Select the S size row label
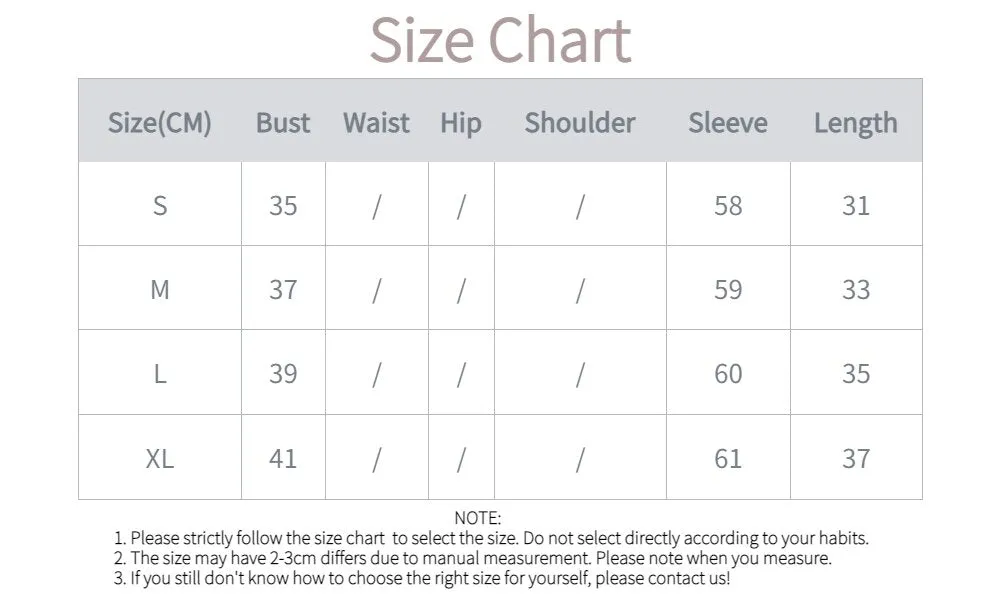This screenshot has width=1000, height=600. coord(160,205)
